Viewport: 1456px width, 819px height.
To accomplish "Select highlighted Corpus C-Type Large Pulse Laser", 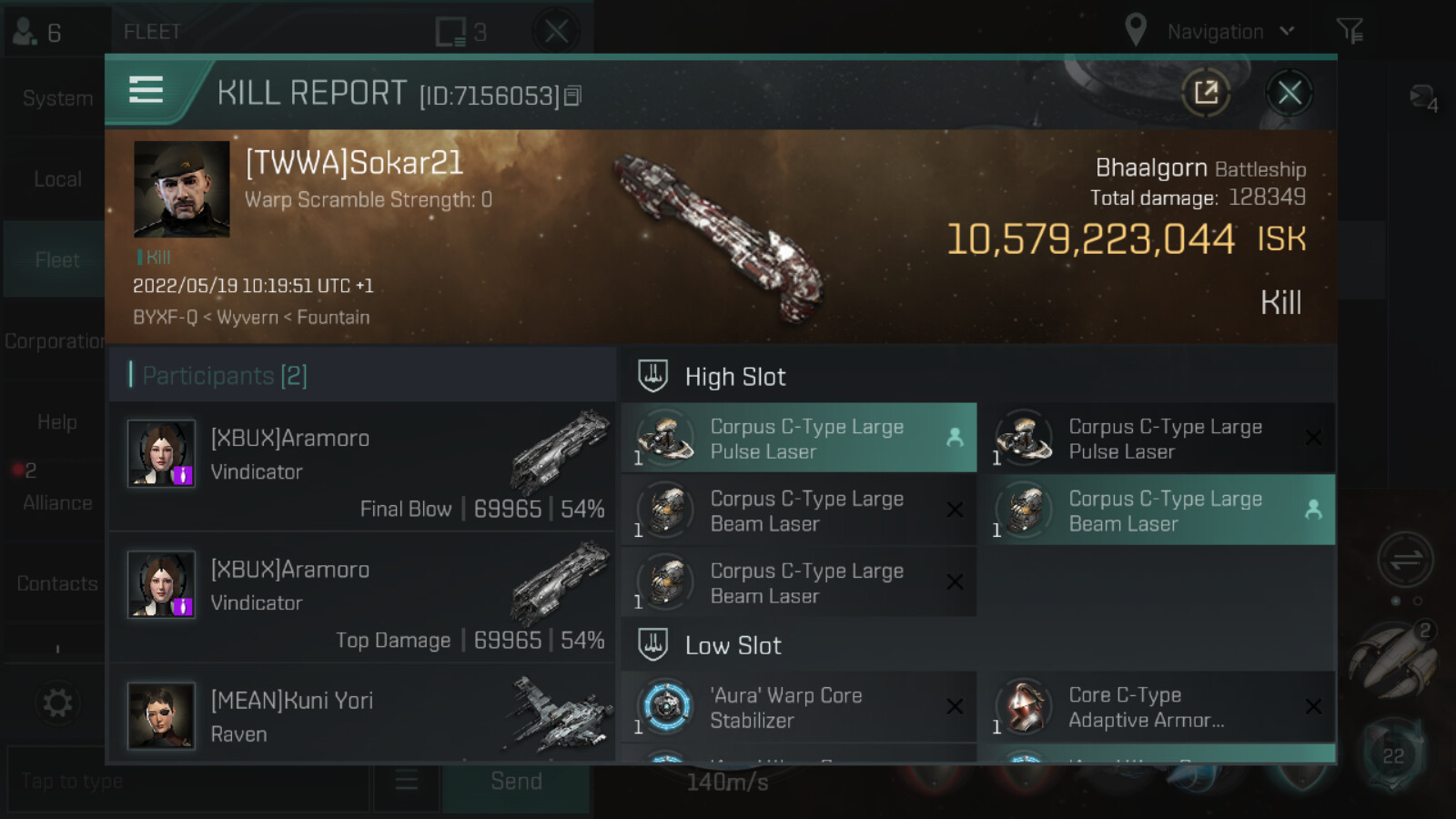I will click(799, 438).
